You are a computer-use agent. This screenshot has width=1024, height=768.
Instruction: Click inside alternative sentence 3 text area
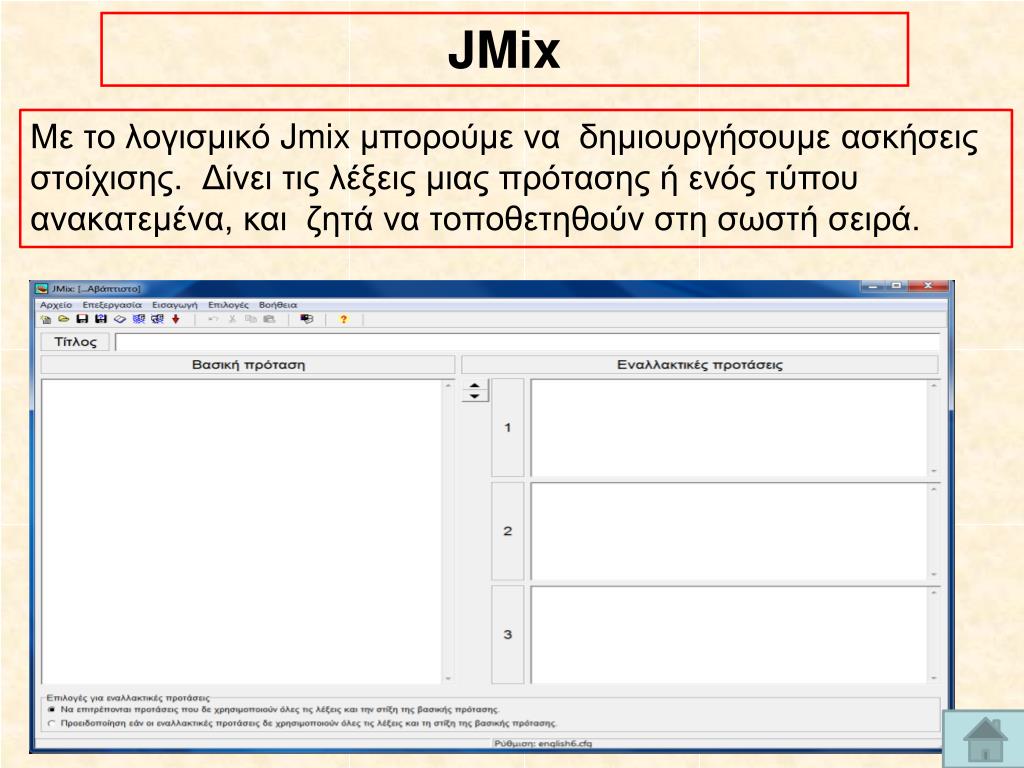729,634
